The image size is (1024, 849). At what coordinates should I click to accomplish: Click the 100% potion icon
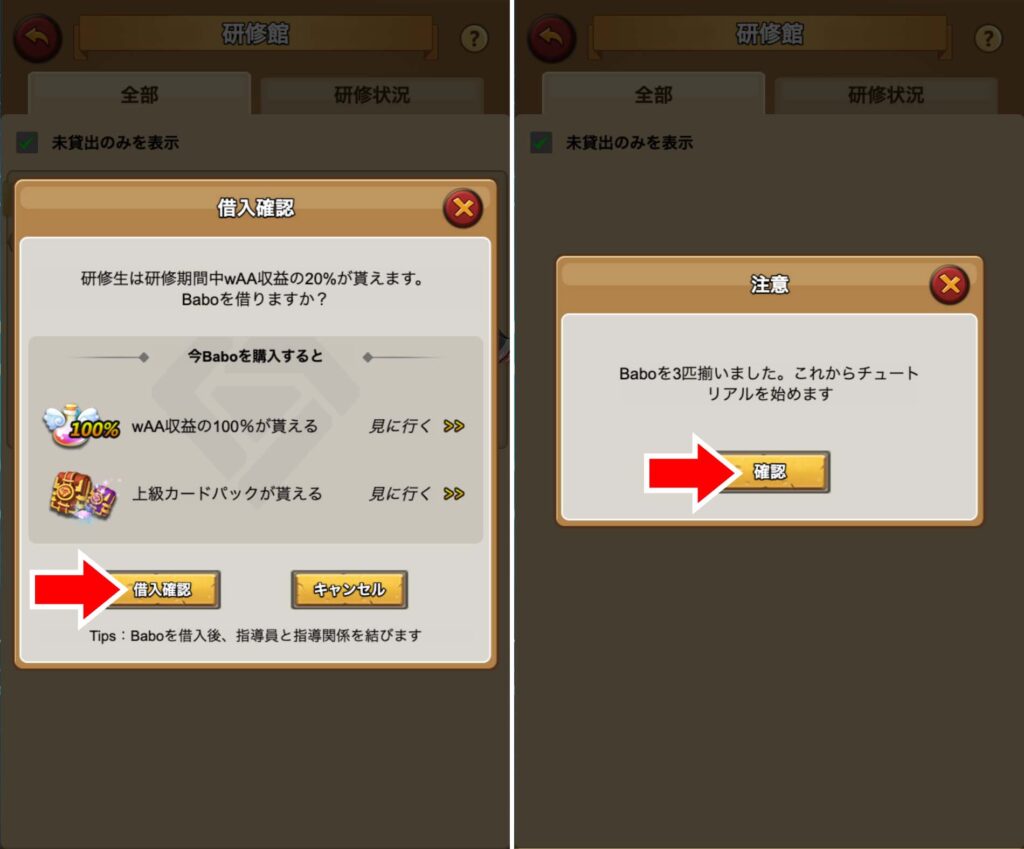(x=81, y=426)
